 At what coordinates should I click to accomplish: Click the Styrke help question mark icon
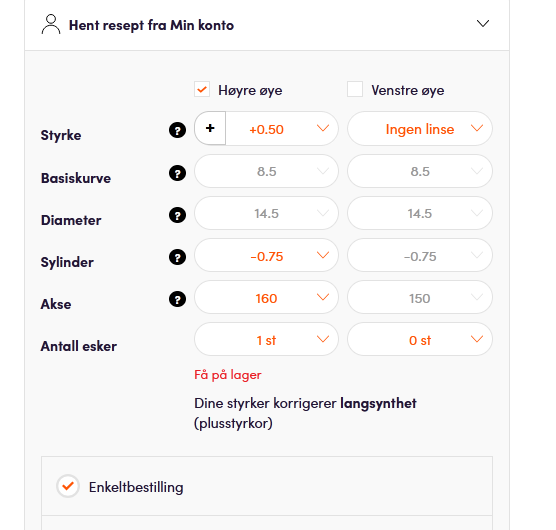click(177, 130)
